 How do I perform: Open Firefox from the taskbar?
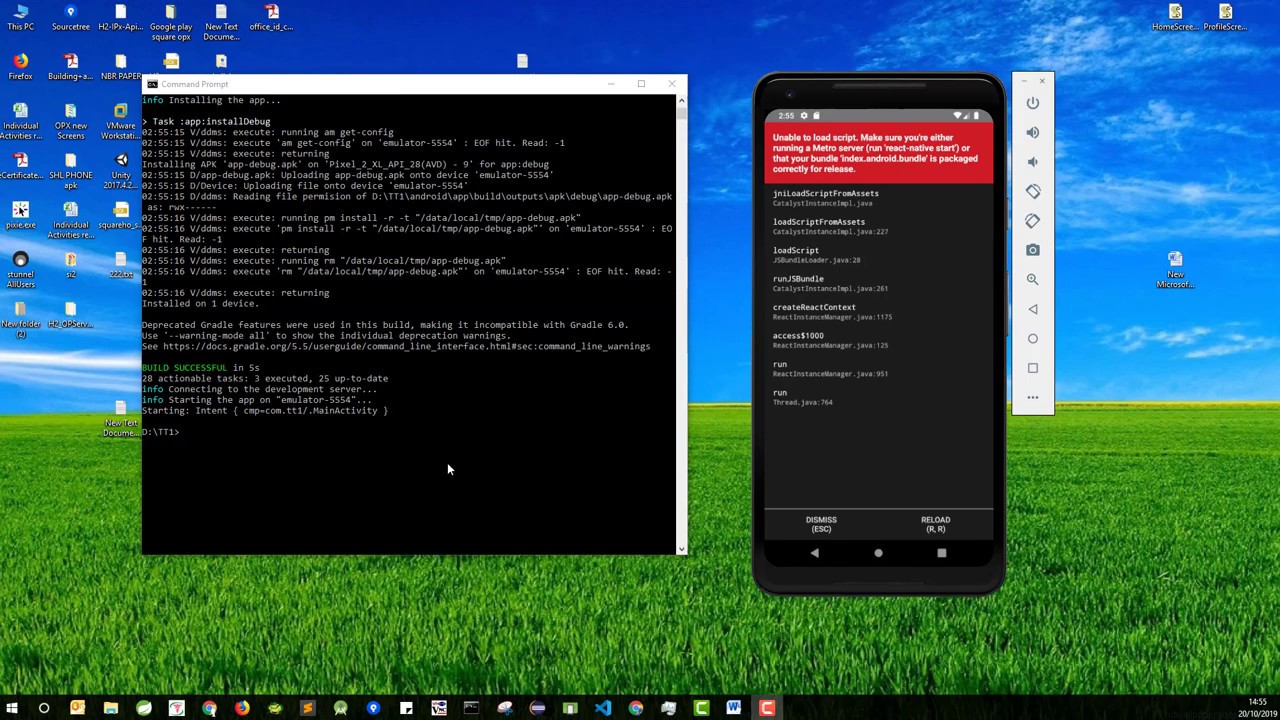(242, 709)
